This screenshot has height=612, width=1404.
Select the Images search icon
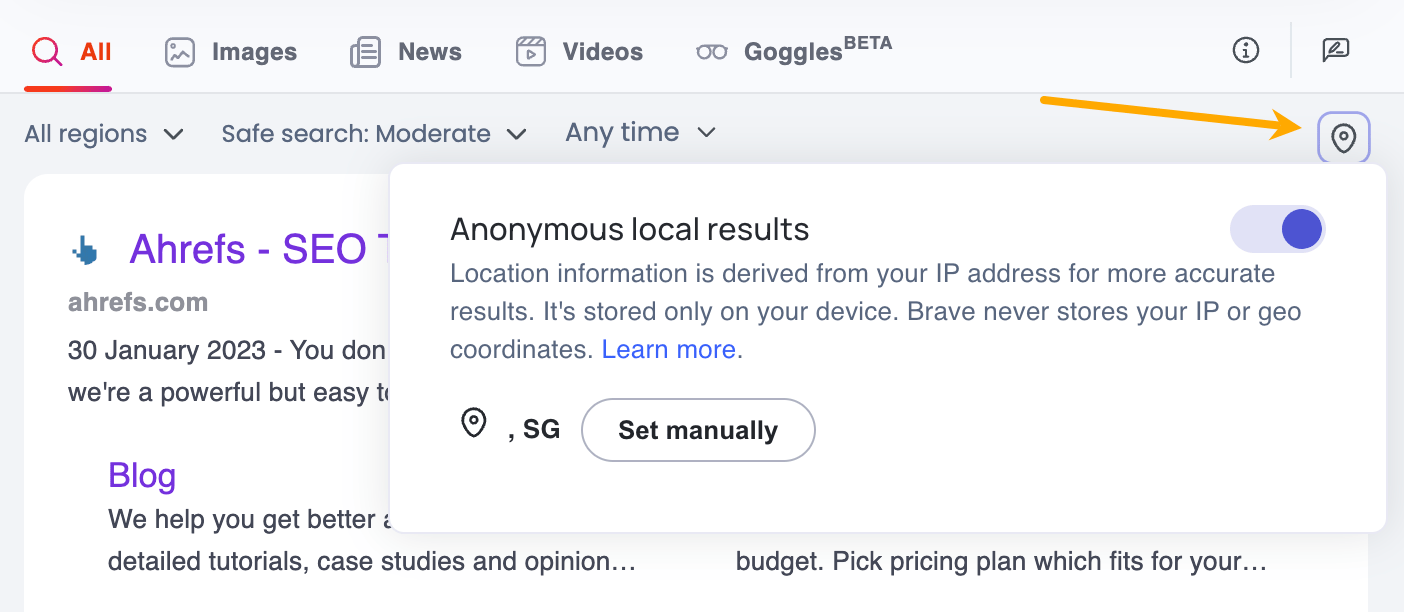pos(178,51)
